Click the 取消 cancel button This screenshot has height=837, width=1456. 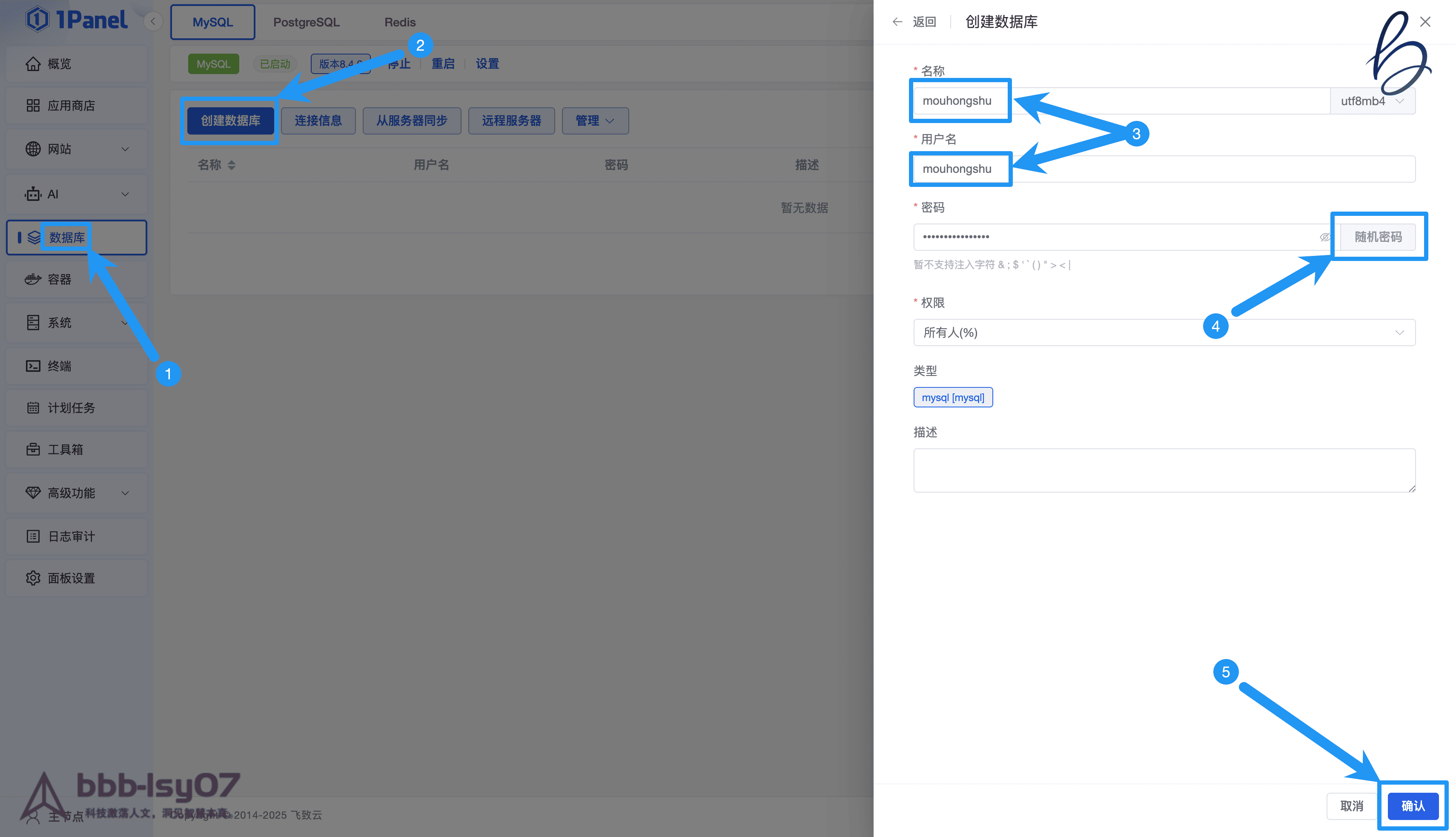tap(1351, 806)
